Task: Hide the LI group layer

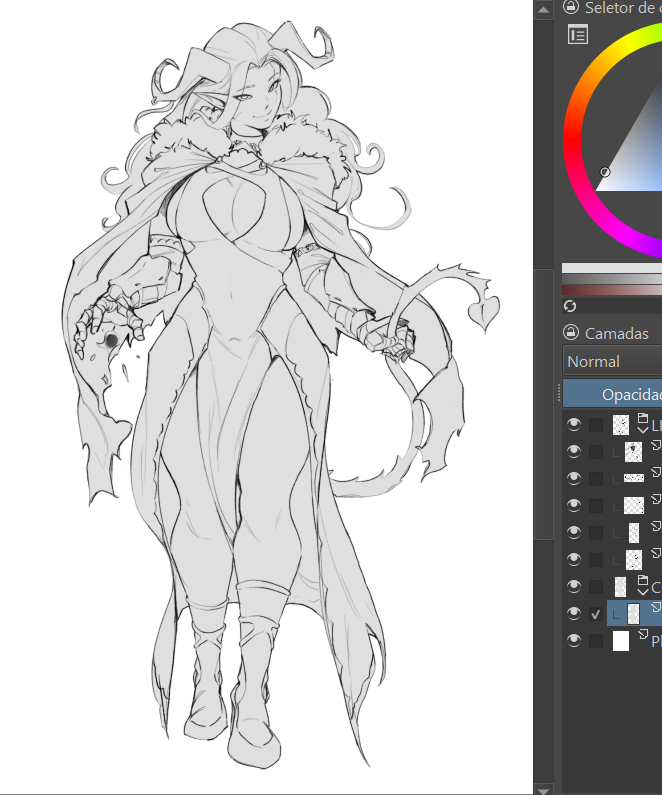Action: (x=574, y=425)
